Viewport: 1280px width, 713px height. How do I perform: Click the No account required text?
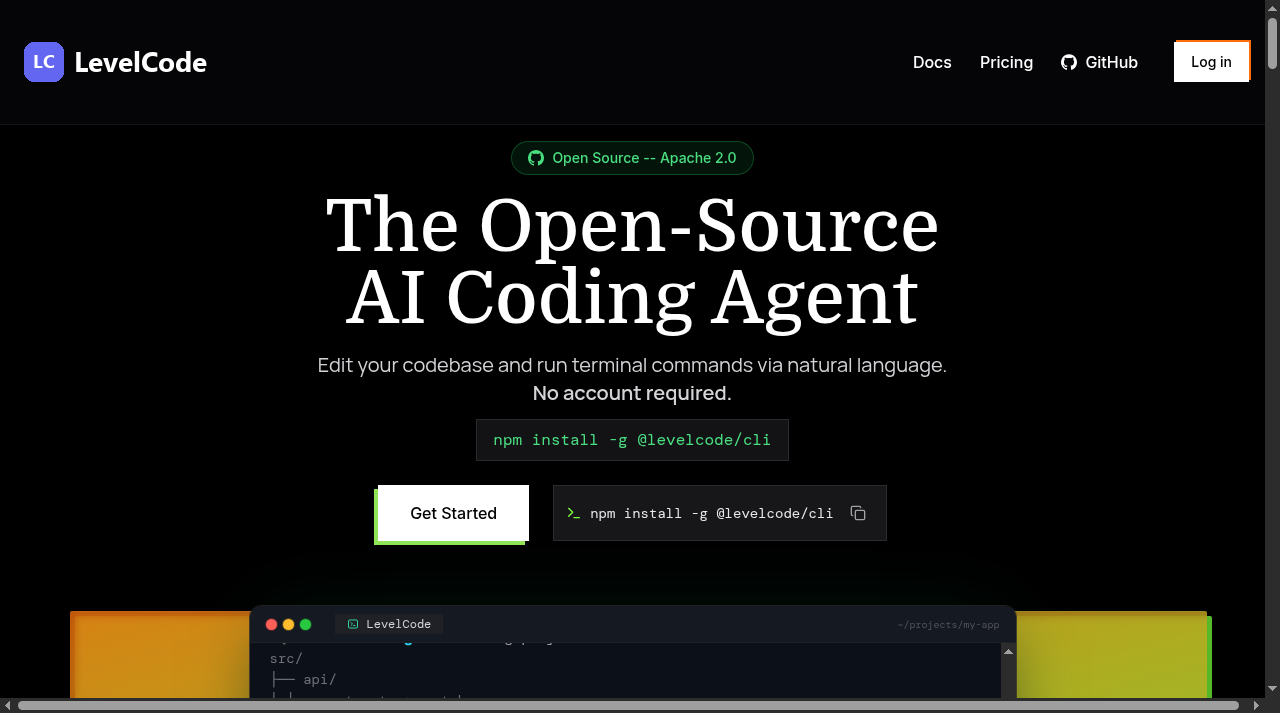click(632, 393)
